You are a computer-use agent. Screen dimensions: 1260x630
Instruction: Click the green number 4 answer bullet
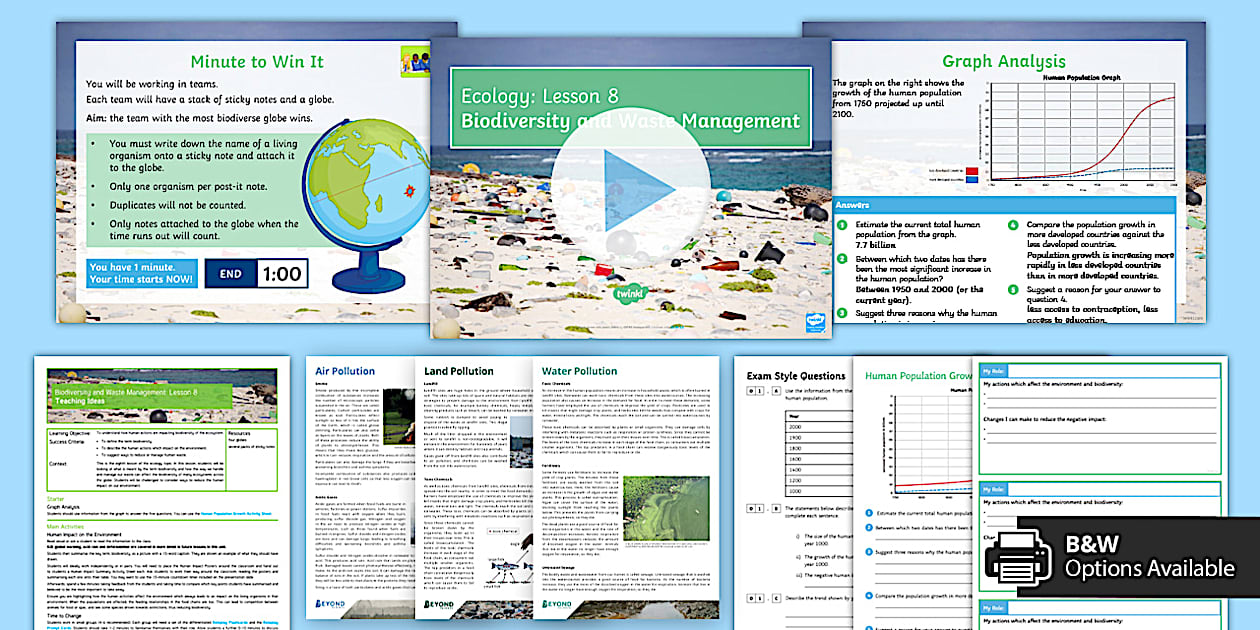1013,226
